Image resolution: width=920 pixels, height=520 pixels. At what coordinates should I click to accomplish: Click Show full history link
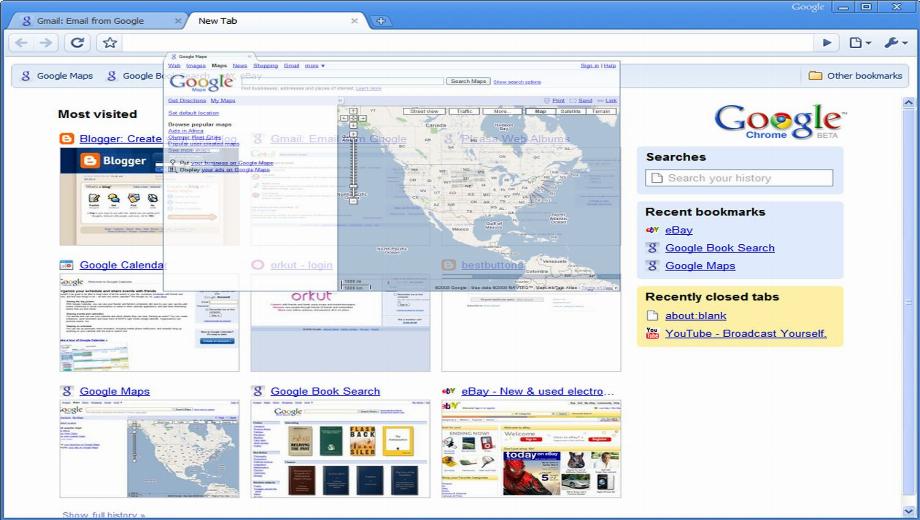[103, 515]
